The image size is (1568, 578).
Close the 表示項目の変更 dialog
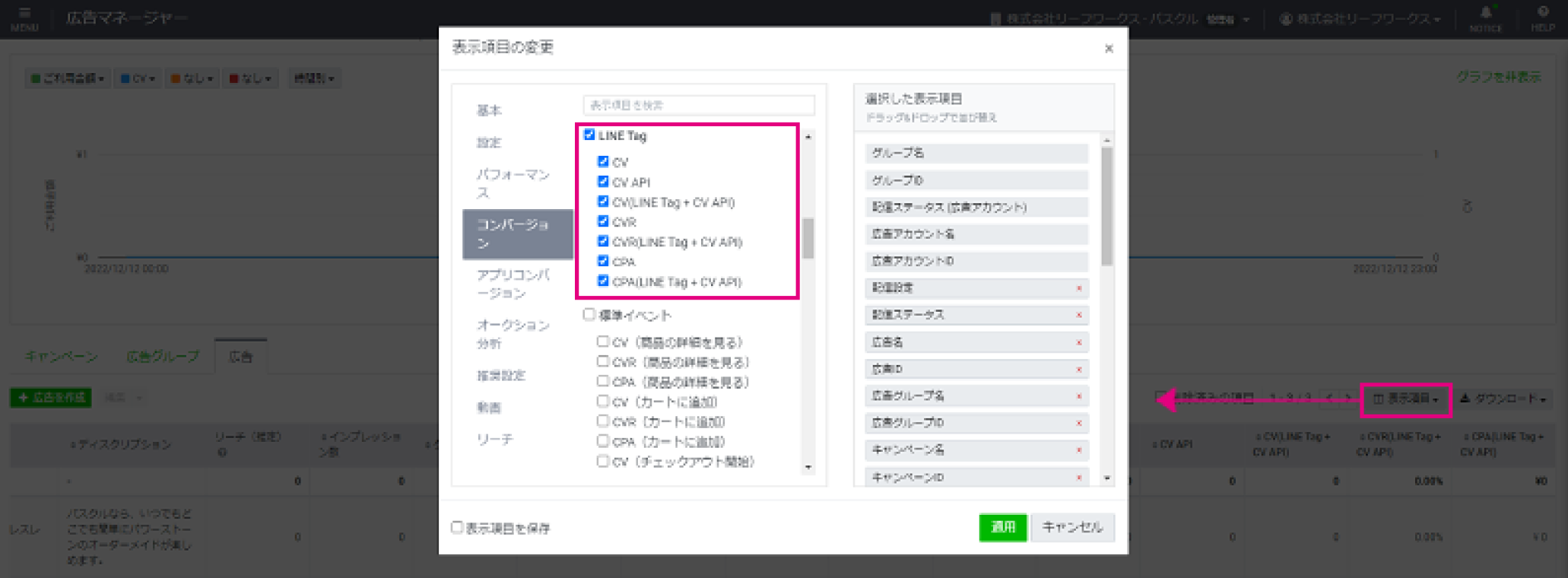point(1109,49)
